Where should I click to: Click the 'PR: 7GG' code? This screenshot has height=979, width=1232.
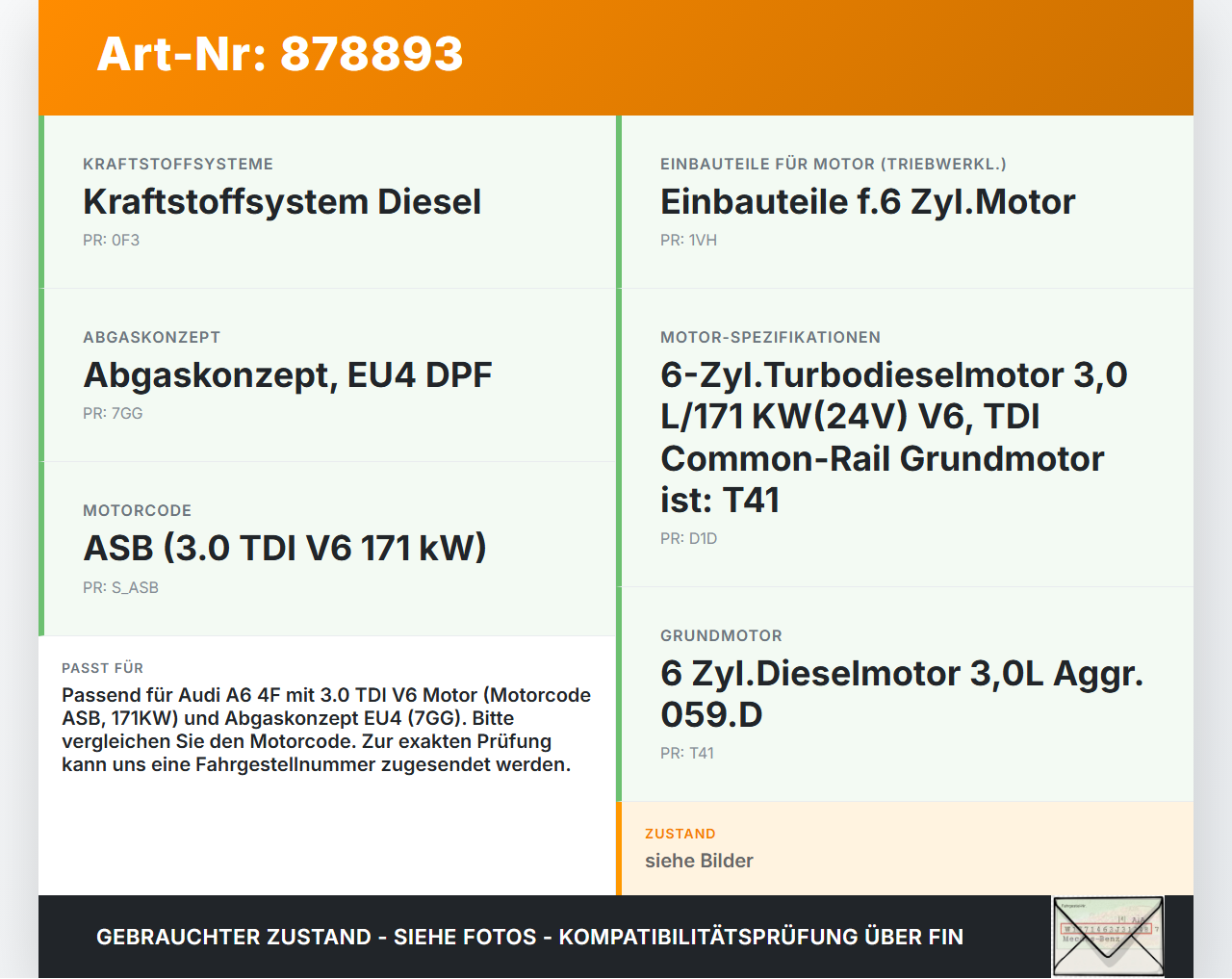tap(113, 414)
